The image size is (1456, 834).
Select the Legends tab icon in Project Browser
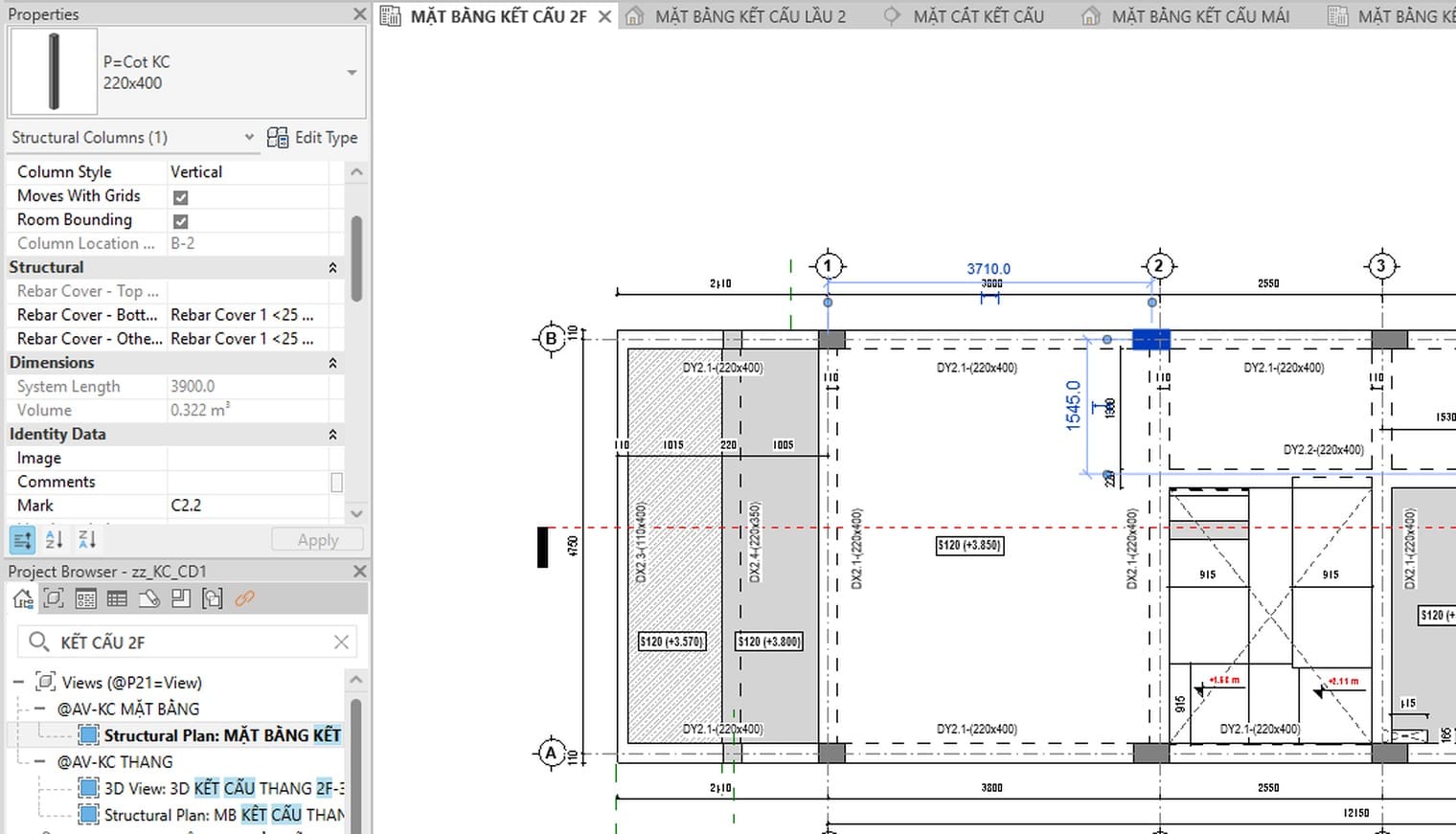click(86, 599)
